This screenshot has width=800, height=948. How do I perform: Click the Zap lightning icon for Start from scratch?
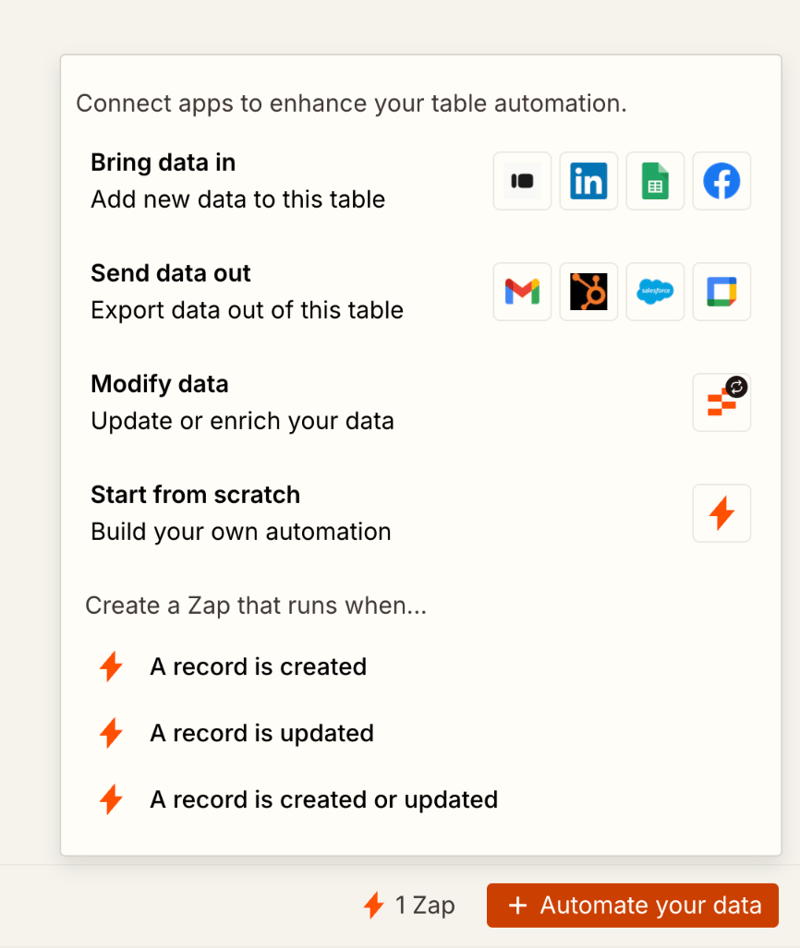pos(722,513)
